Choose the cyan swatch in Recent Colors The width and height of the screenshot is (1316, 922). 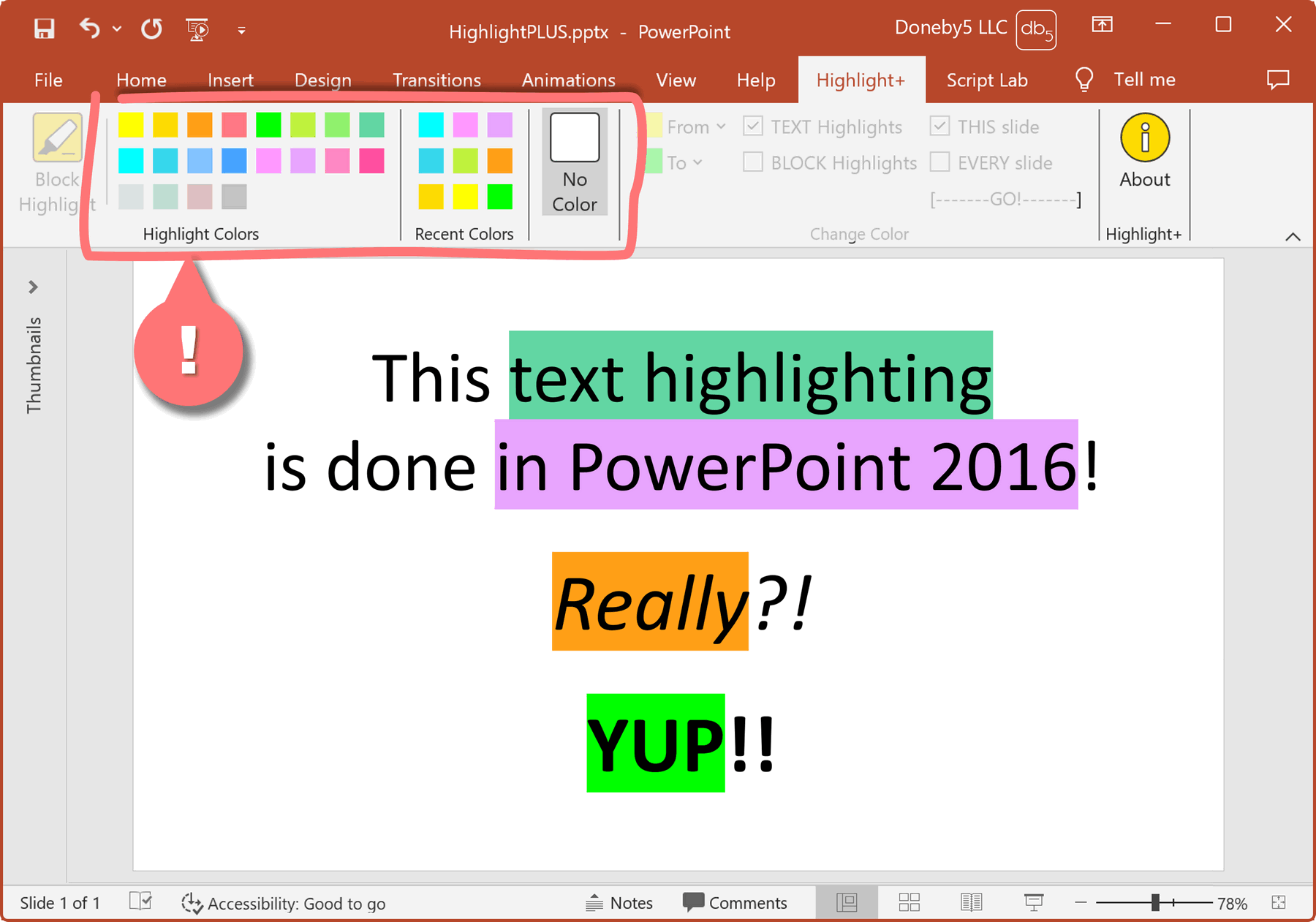coord(431,125)
